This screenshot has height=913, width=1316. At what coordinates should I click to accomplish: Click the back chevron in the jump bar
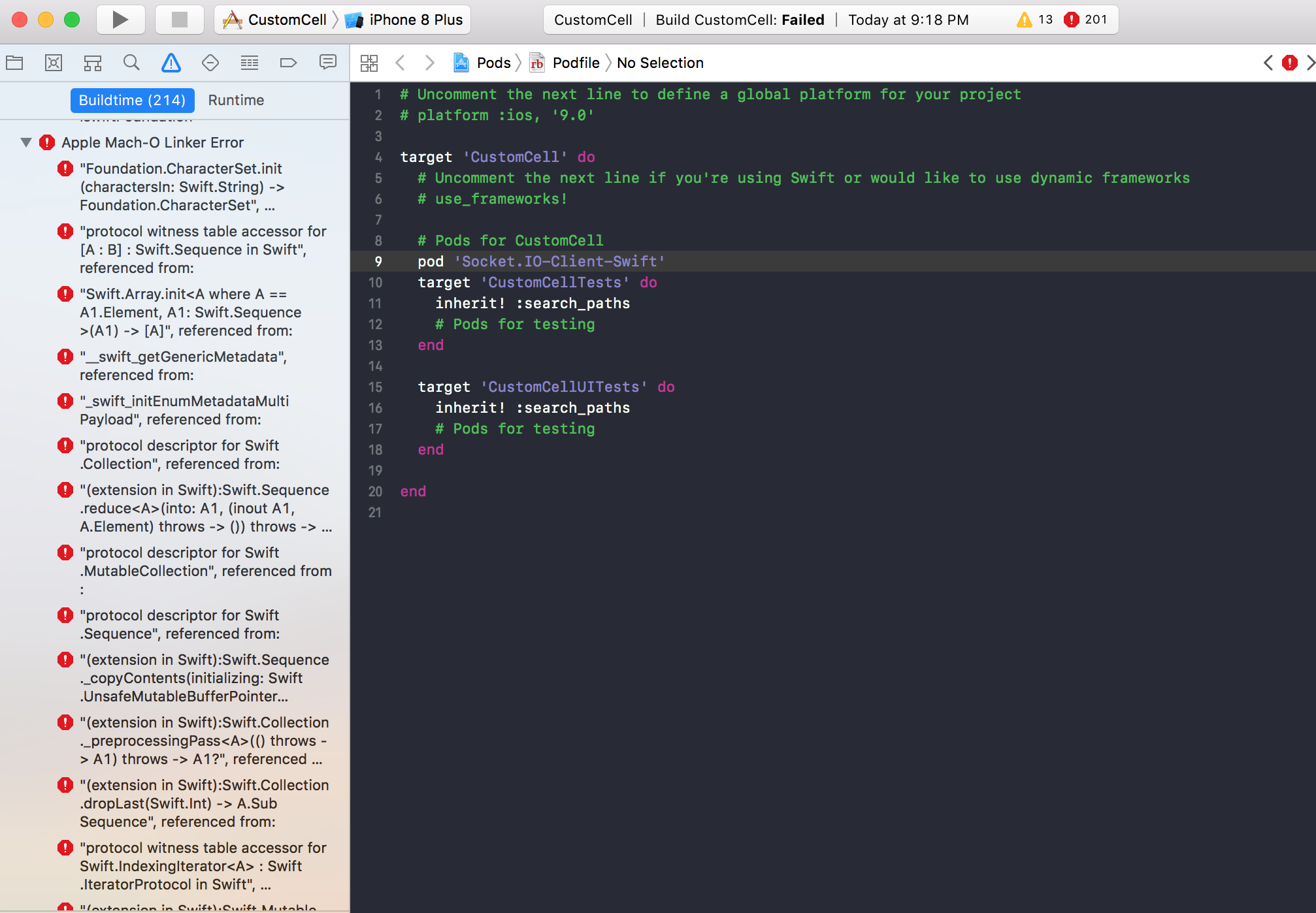tap(401, 63)
